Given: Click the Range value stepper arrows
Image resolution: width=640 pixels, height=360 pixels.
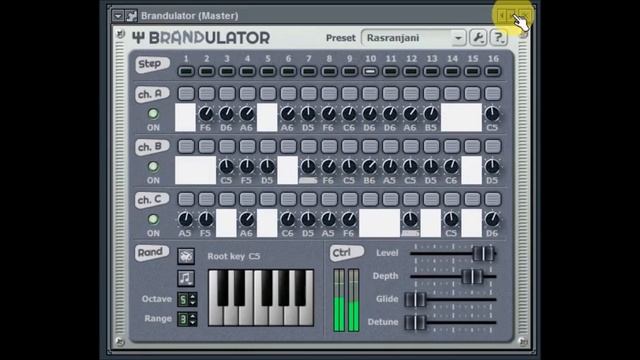Looking at the screenshot, I should (193, 319).
